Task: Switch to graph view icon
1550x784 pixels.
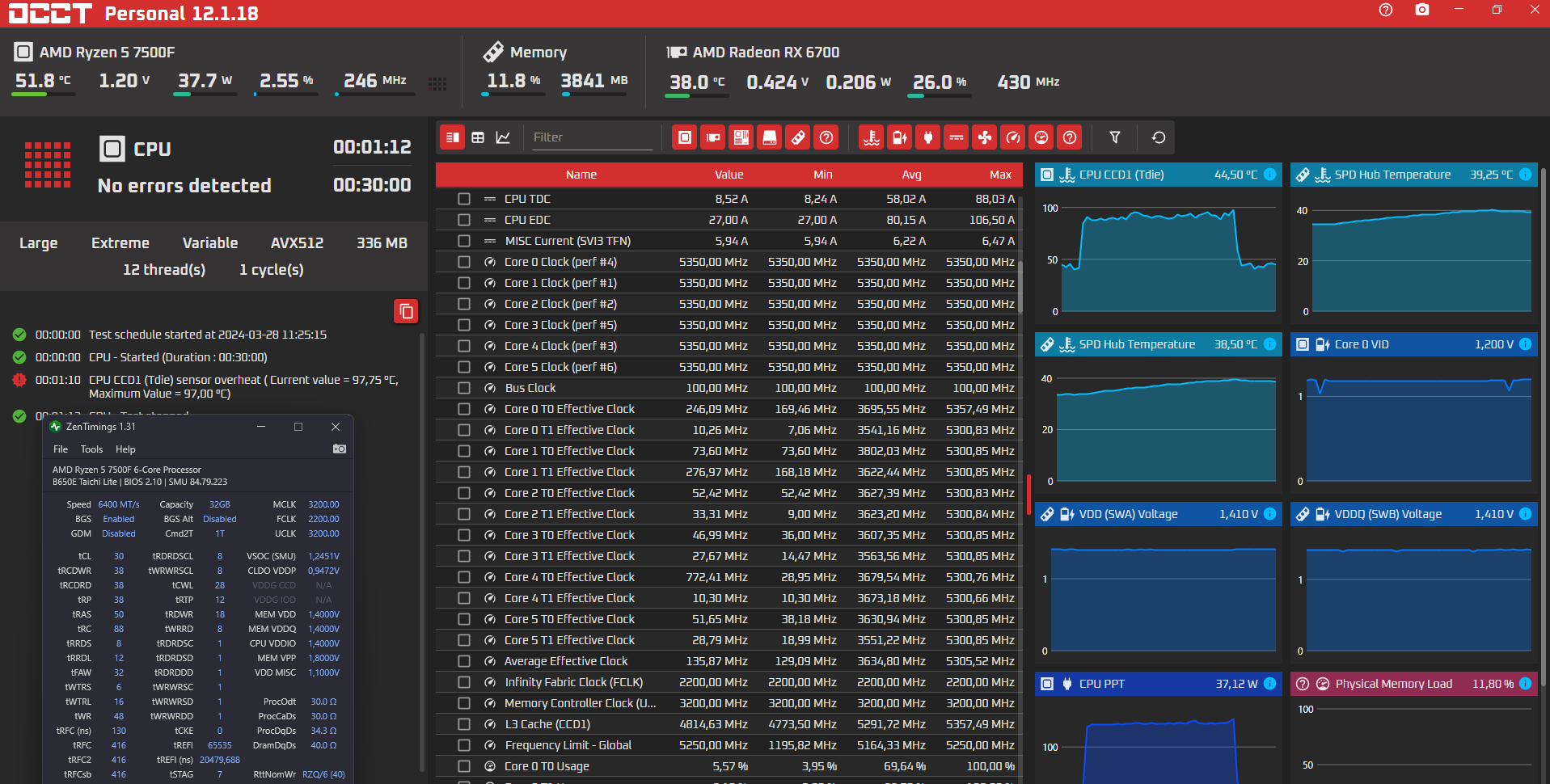Action: click(503, 137)
